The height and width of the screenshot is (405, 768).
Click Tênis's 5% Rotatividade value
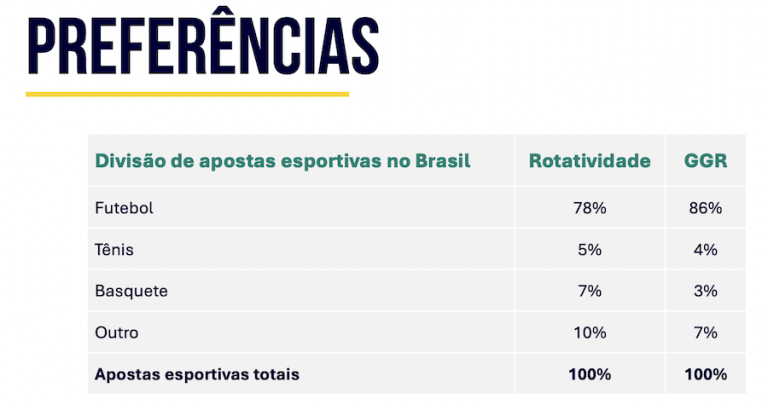coord(589,250)
